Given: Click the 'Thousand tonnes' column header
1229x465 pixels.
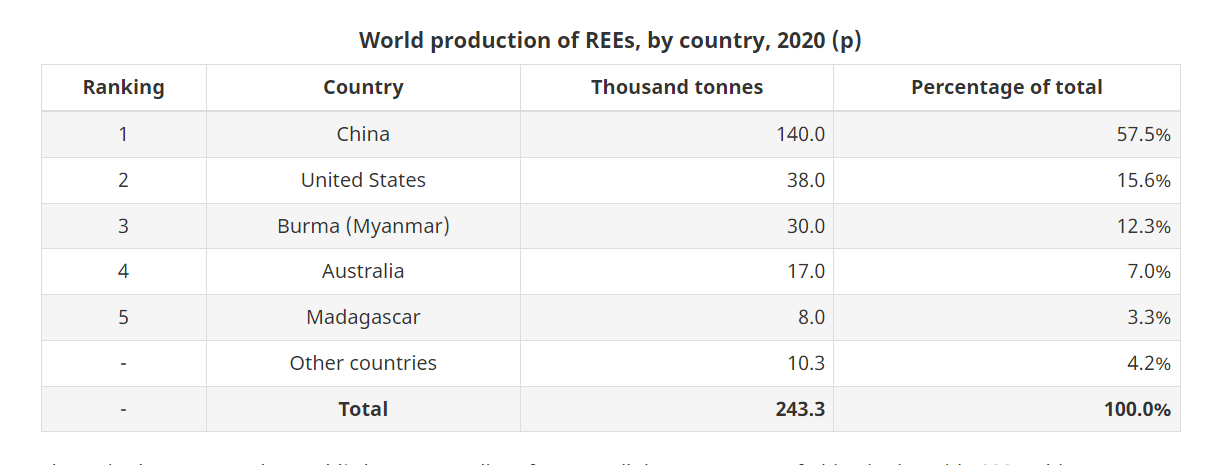Looking at the screenshot, I should pyautogui.click(x=677, y=87).
